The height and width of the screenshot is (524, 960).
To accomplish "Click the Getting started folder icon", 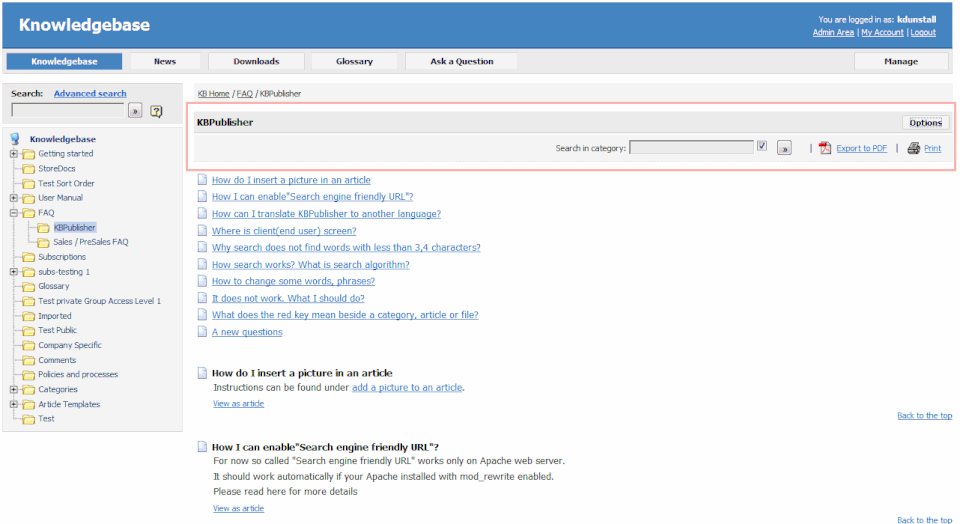I will [28, 154].
